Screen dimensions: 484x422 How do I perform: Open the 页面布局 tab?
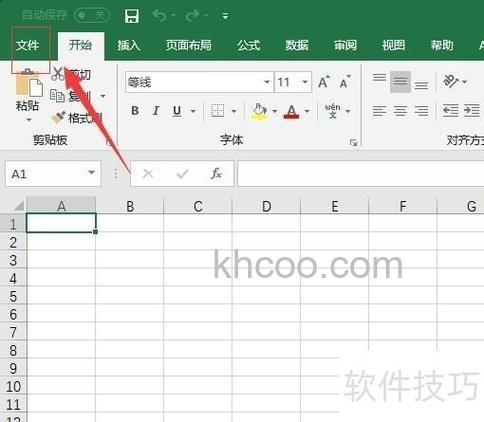click(189, 45)
